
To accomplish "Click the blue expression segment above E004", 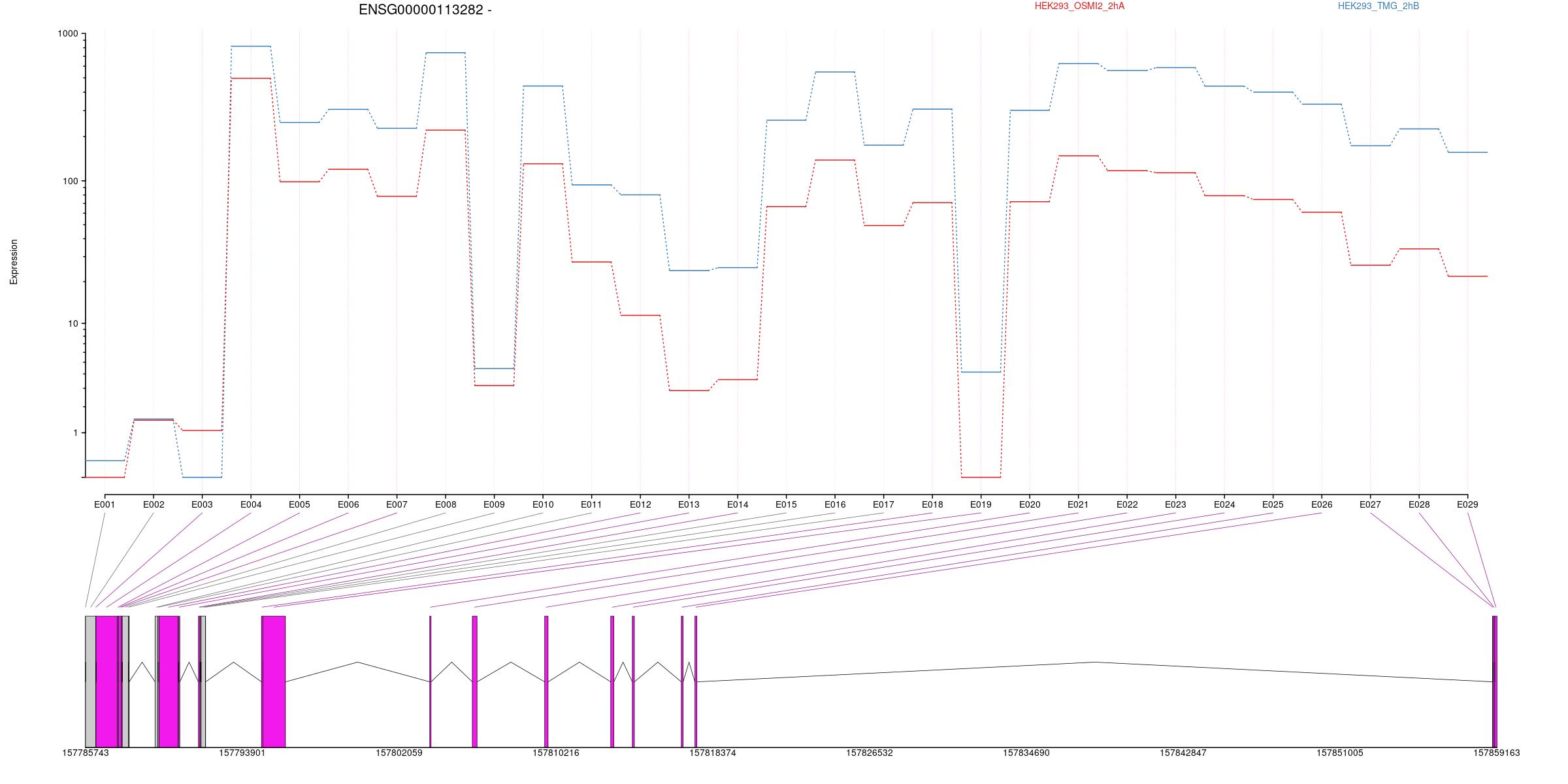I will click(251, 46).
